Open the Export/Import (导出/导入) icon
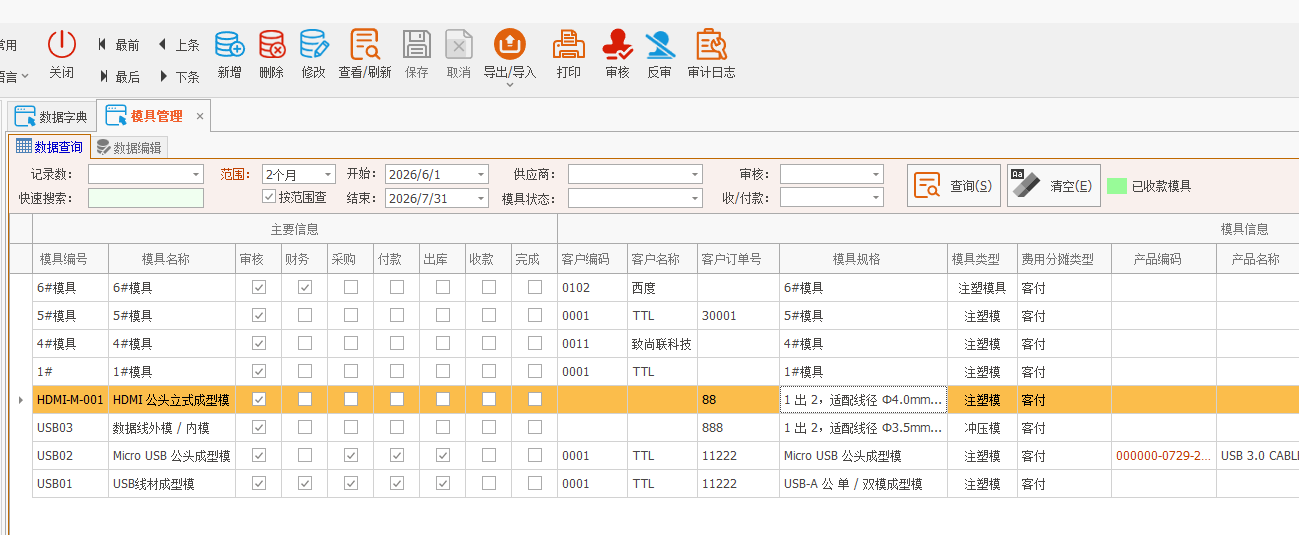This screenshot has height=535, width=1299. pos(510,43)
